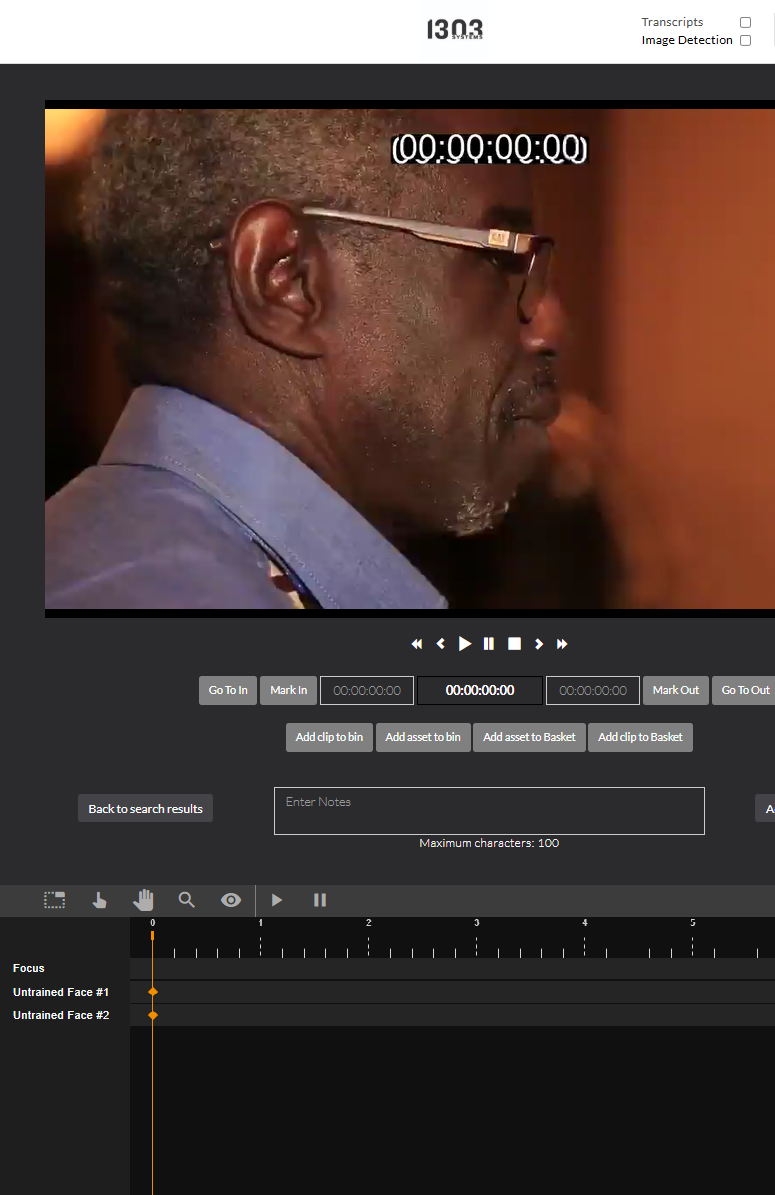The height and width of the screenshot is (1195, 775).
Task: Fast forward the video
Action: click(x=562, y=644)
